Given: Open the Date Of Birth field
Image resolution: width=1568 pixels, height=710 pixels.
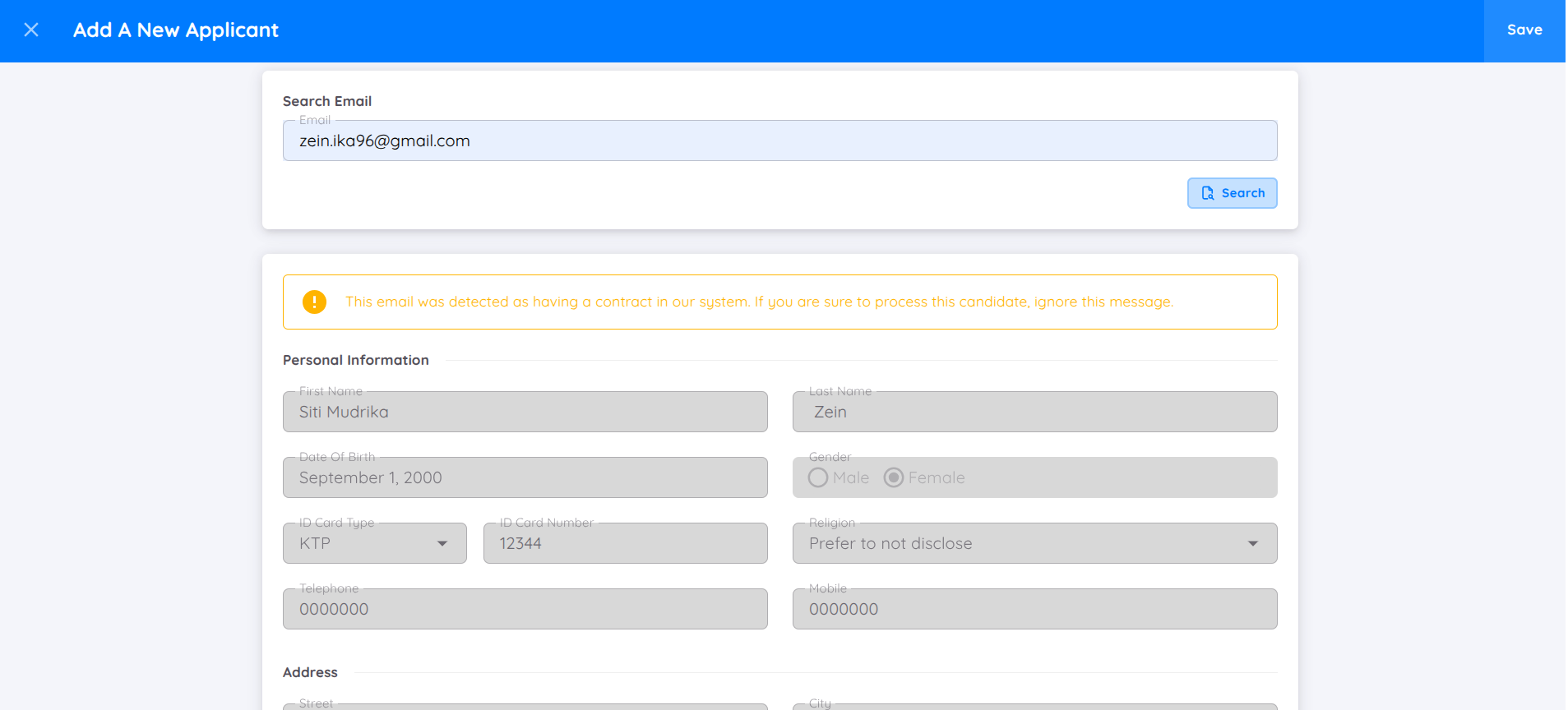Looking at the screenshot, I should pos(525,477).
